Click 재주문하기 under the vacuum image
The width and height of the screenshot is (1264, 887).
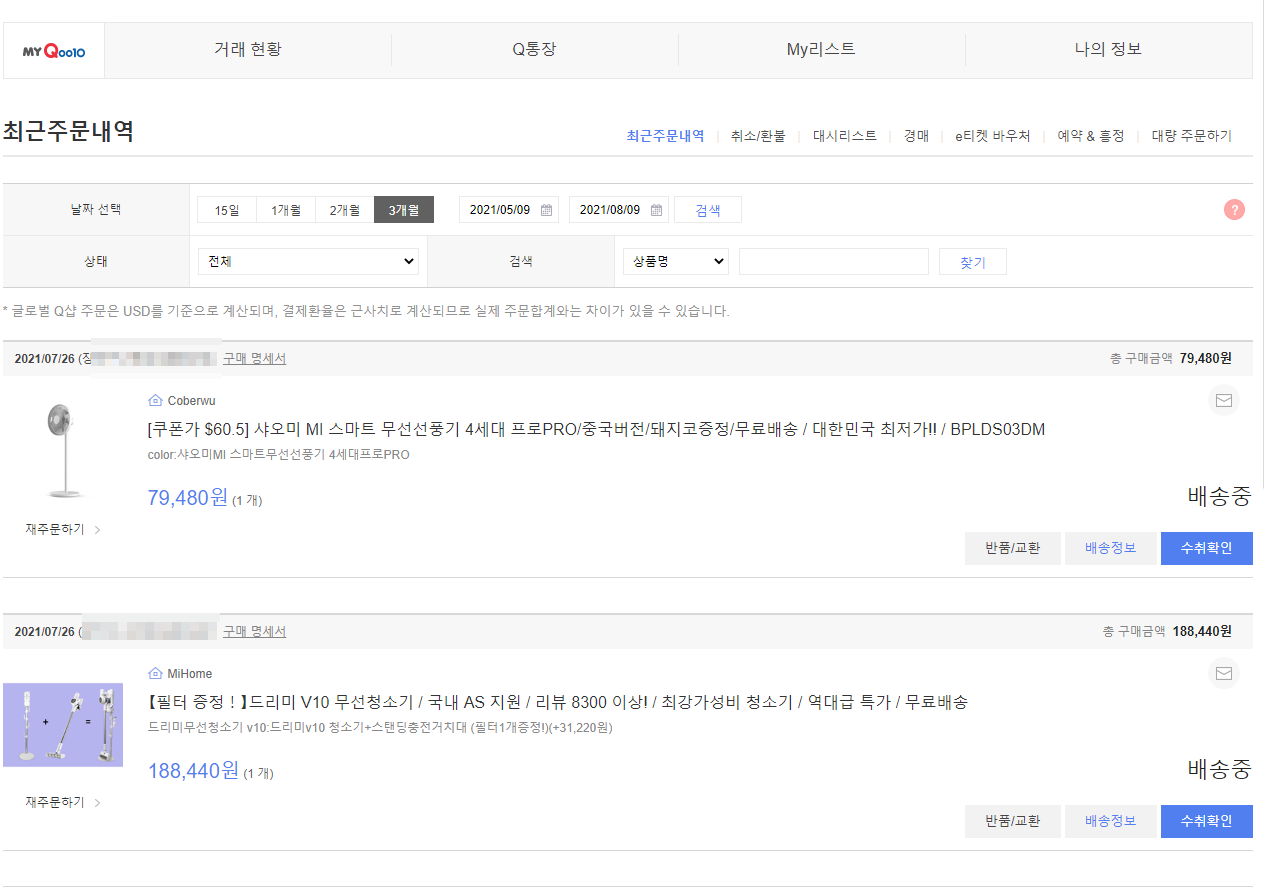click(55, 803)
